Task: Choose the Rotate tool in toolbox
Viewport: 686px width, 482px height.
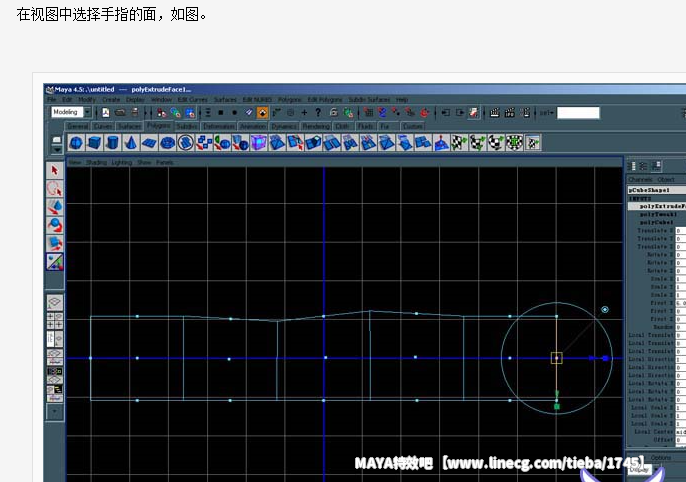Action: pyautogui.click(x=55, y=225)
